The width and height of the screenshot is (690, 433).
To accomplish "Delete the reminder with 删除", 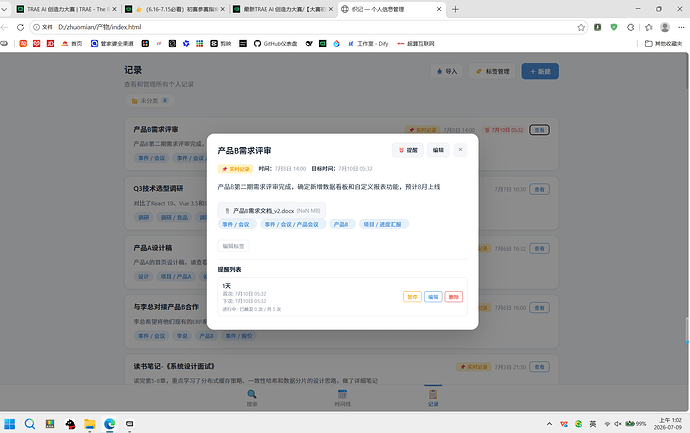I will click(x=454, y=297).
